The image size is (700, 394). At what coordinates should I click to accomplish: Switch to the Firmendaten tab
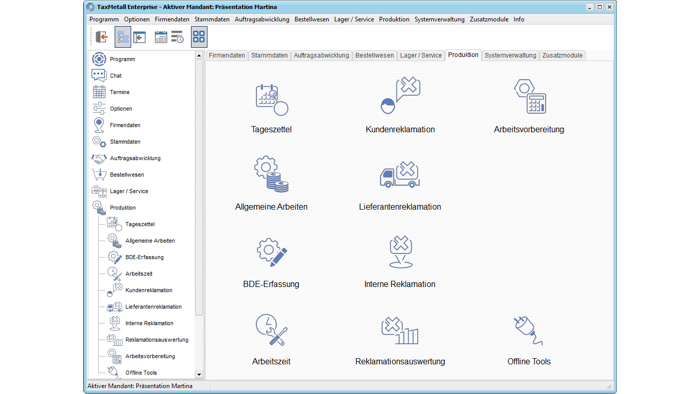click(x=227, y=55)
